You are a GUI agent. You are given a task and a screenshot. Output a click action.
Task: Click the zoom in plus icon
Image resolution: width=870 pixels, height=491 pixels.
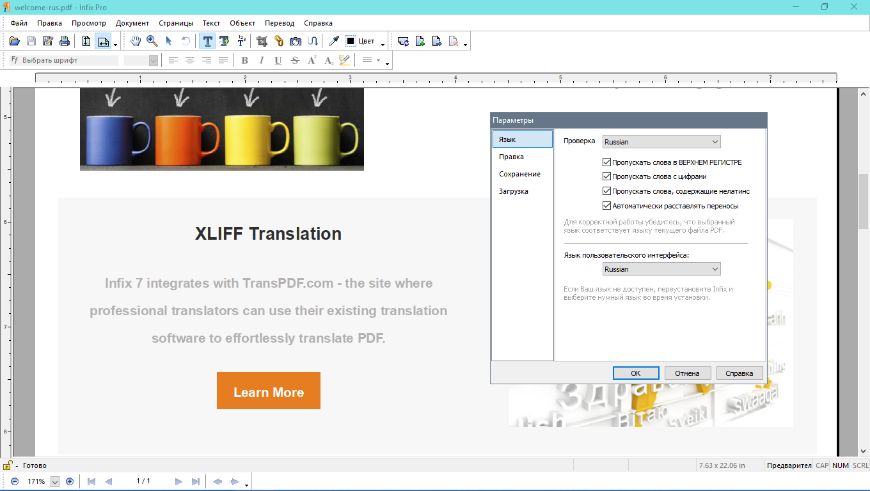coord(69,481)
